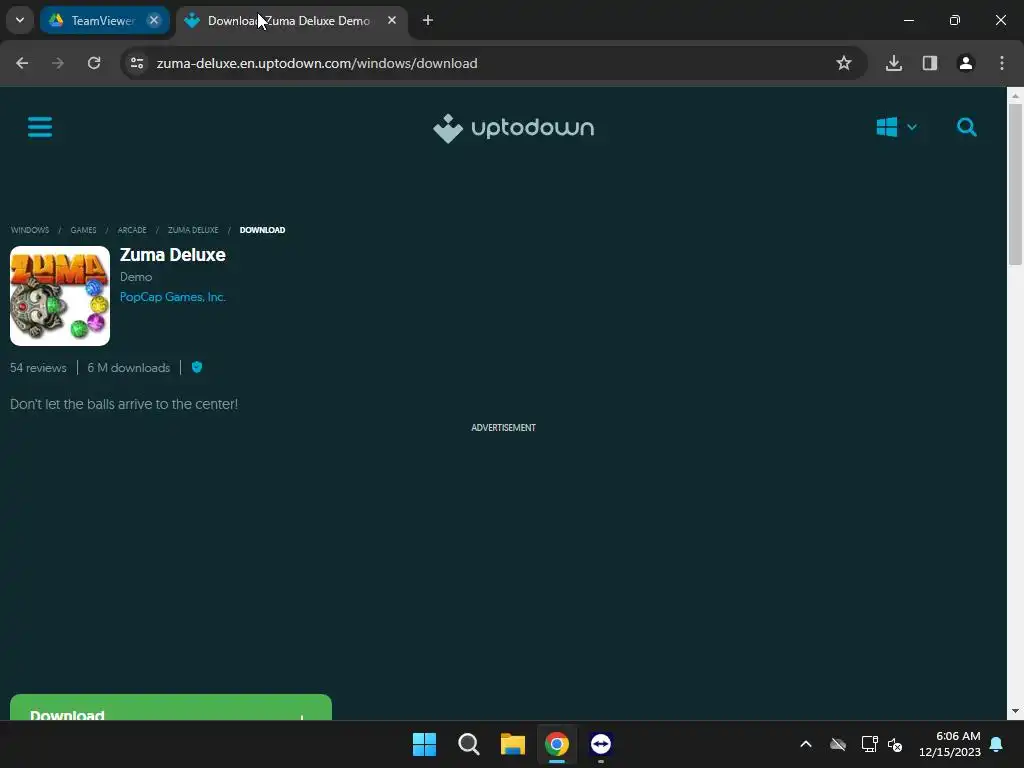Viewport: 1024px width, 768px height.
Task: Click the 54 reviews text
Action: [x=39, y=368]
